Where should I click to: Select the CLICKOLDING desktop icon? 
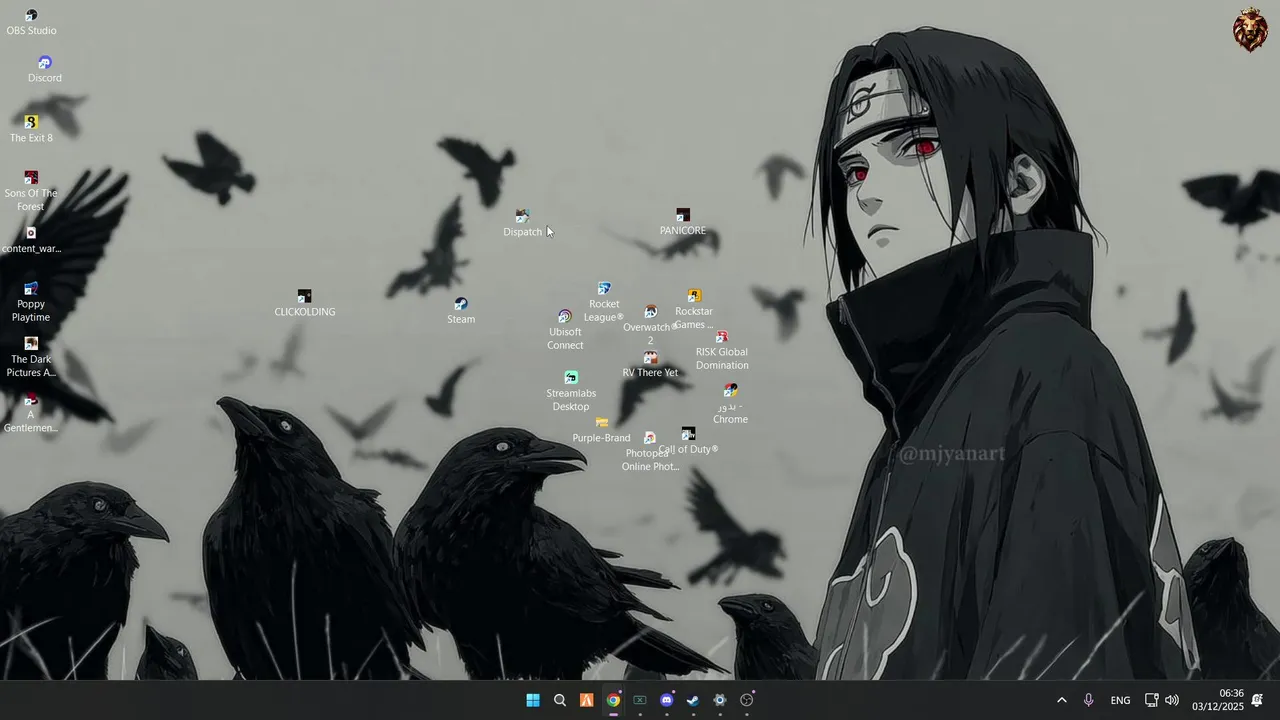[305, 303]
